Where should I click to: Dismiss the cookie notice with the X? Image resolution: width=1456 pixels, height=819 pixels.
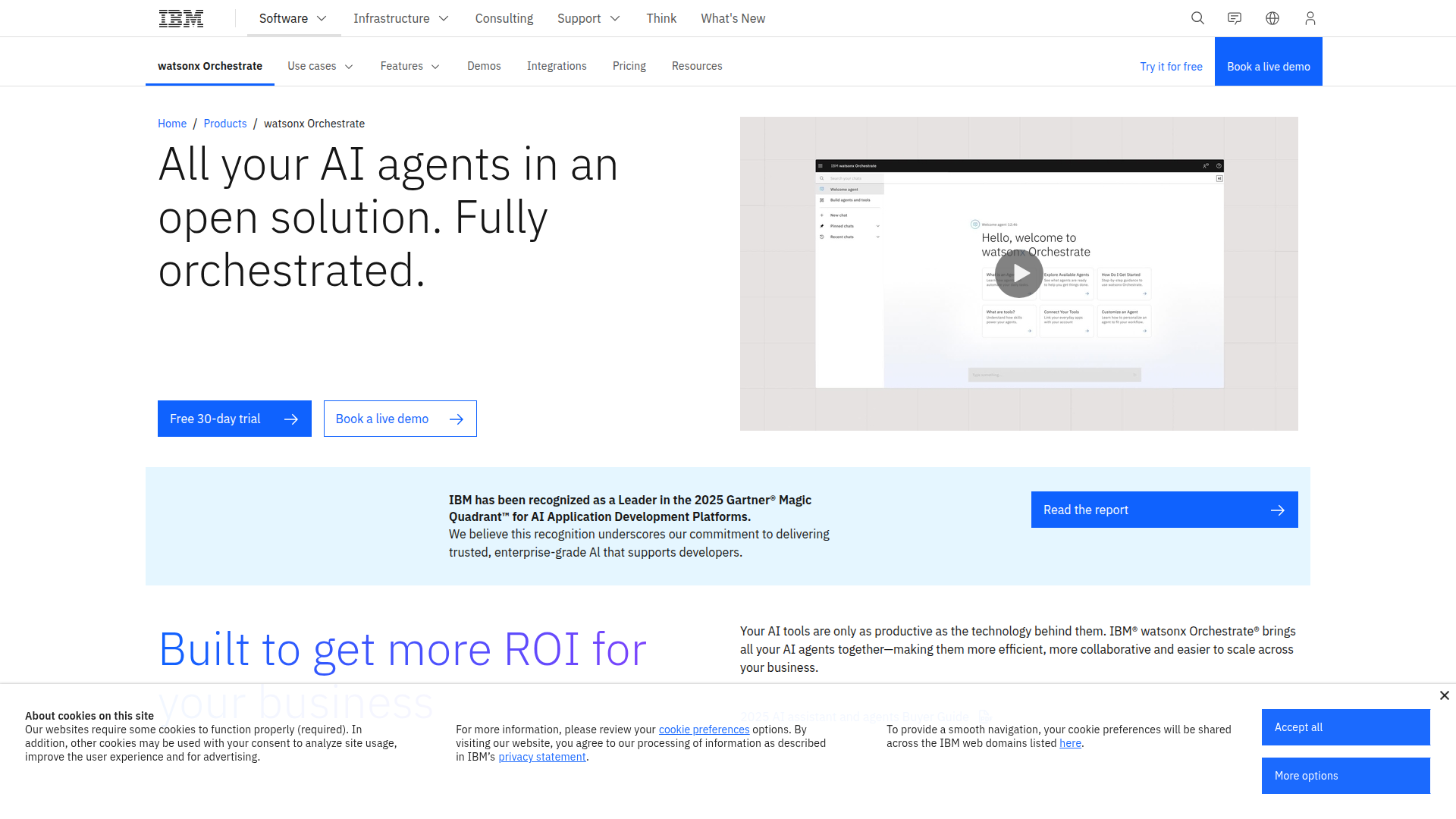pos(1444,695)
